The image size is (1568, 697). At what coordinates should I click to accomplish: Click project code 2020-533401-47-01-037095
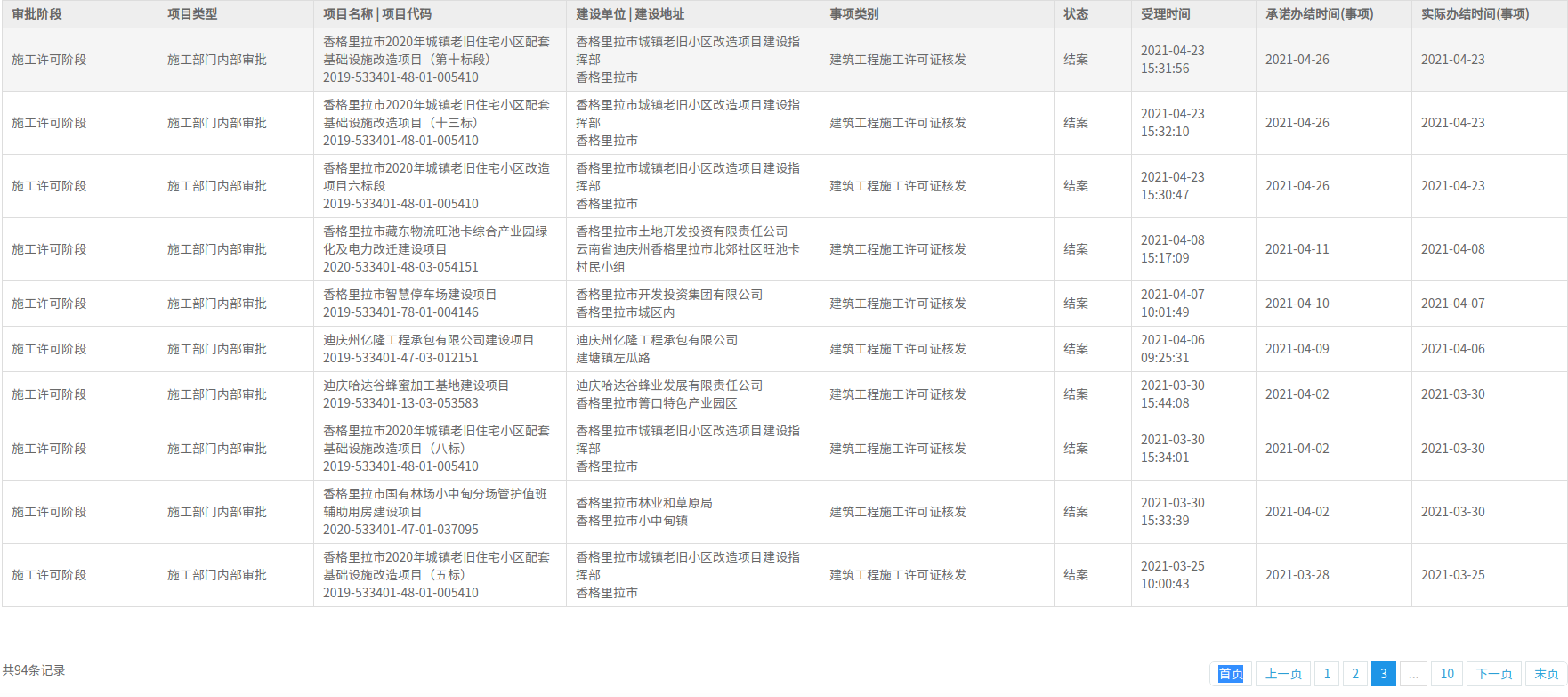[400, 530]
